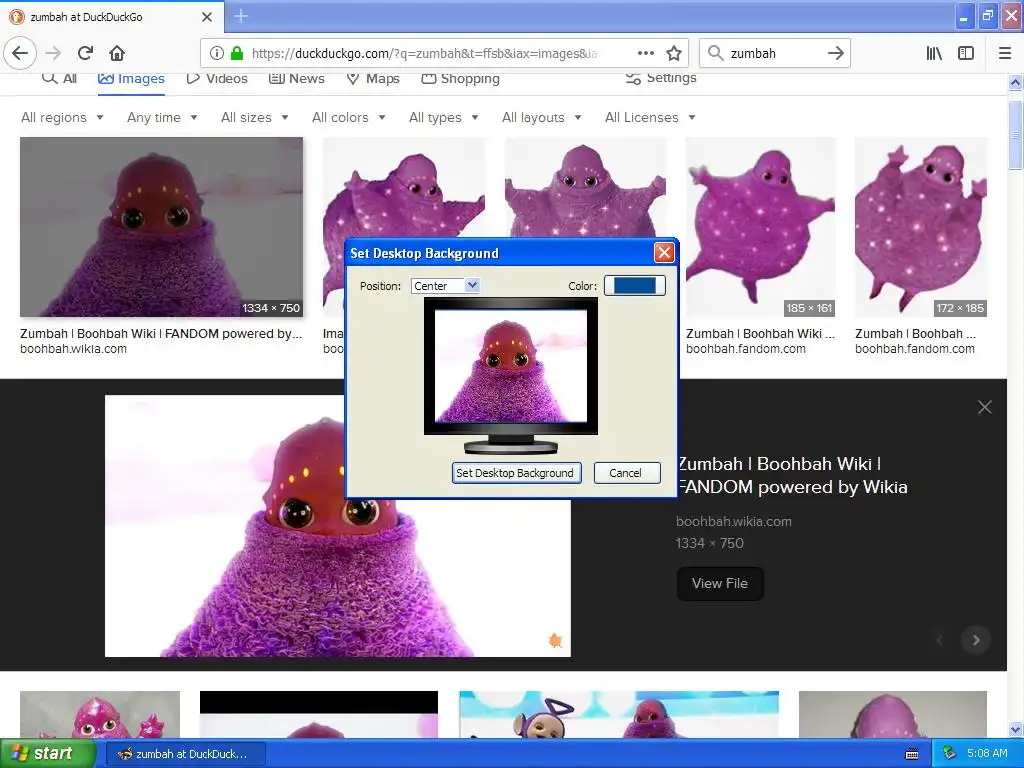1024x768 pixels.
Task: Click Cancel in the dialog
Action: (627, 473)
